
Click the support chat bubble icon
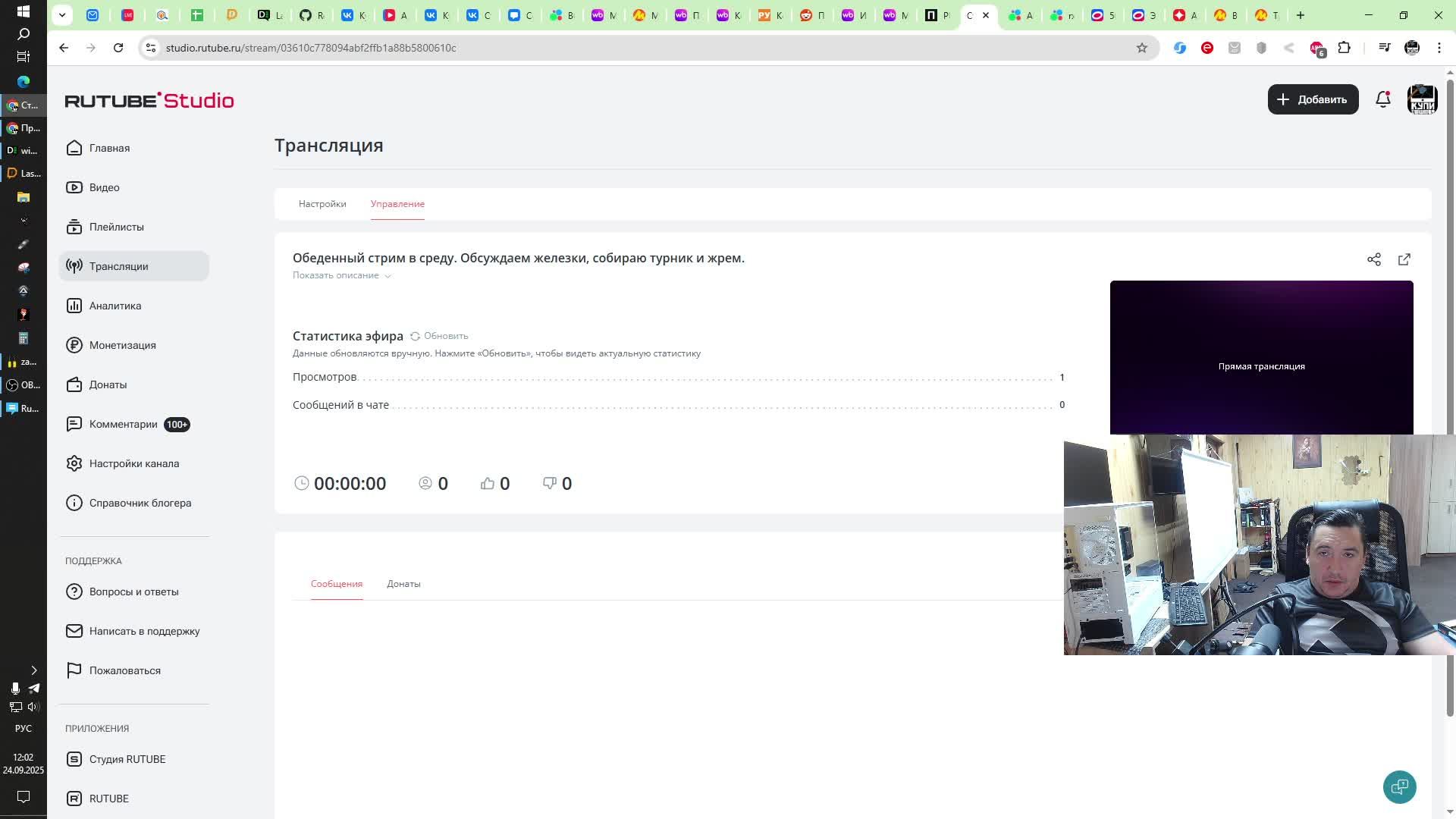point(1399,786)
